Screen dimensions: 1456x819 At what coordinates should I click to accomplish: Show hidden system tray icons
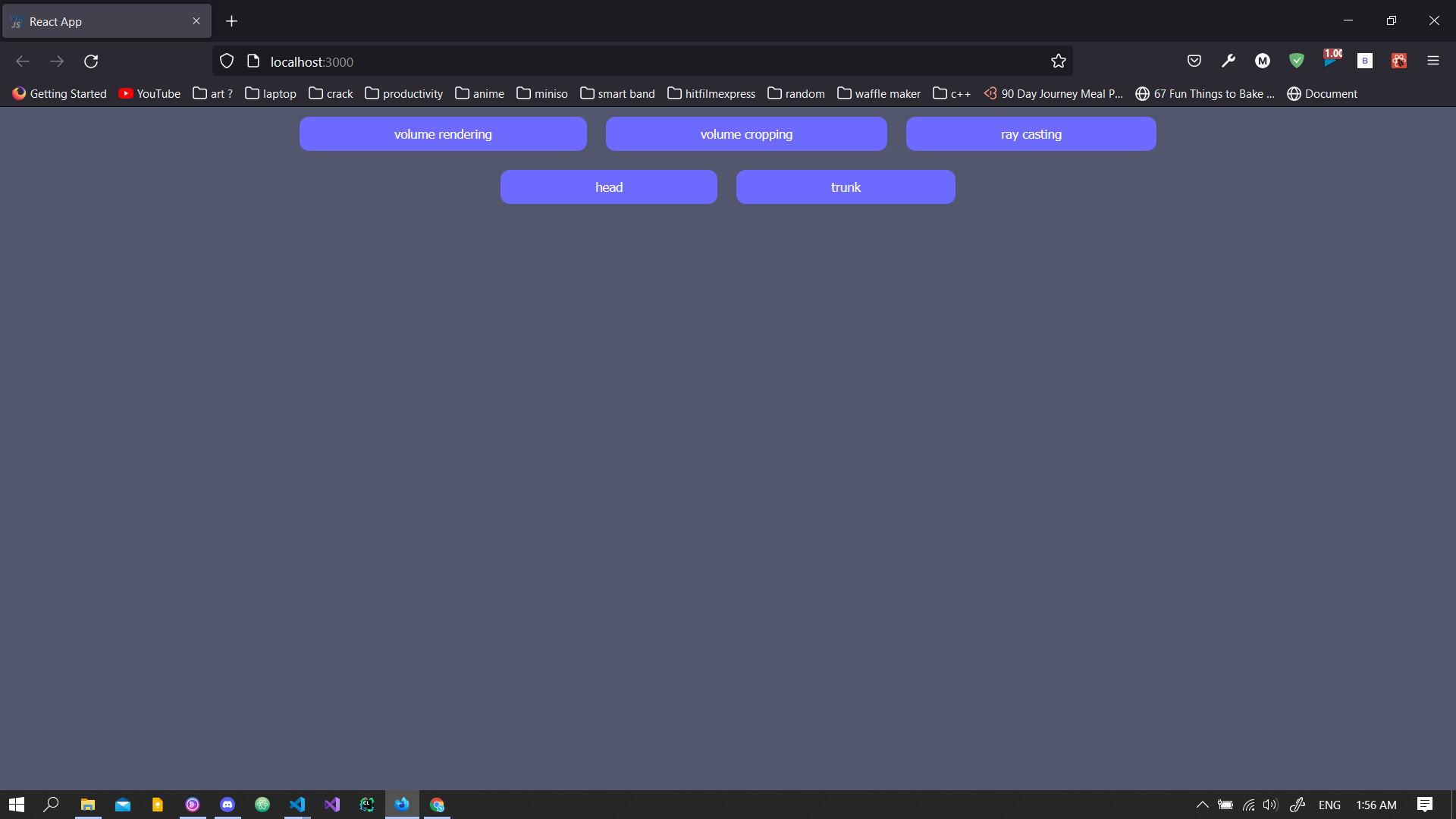1202,805
